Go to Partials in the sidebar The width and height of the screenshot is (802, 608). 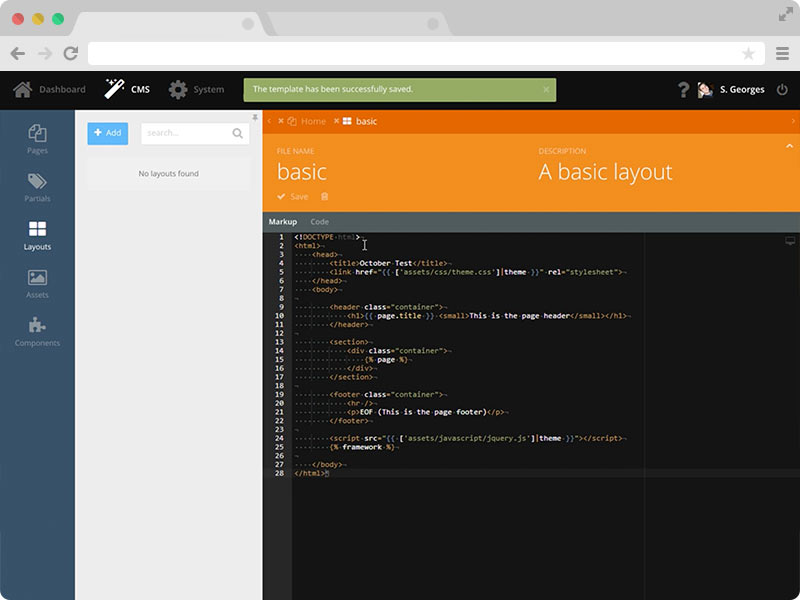(37, 187)
